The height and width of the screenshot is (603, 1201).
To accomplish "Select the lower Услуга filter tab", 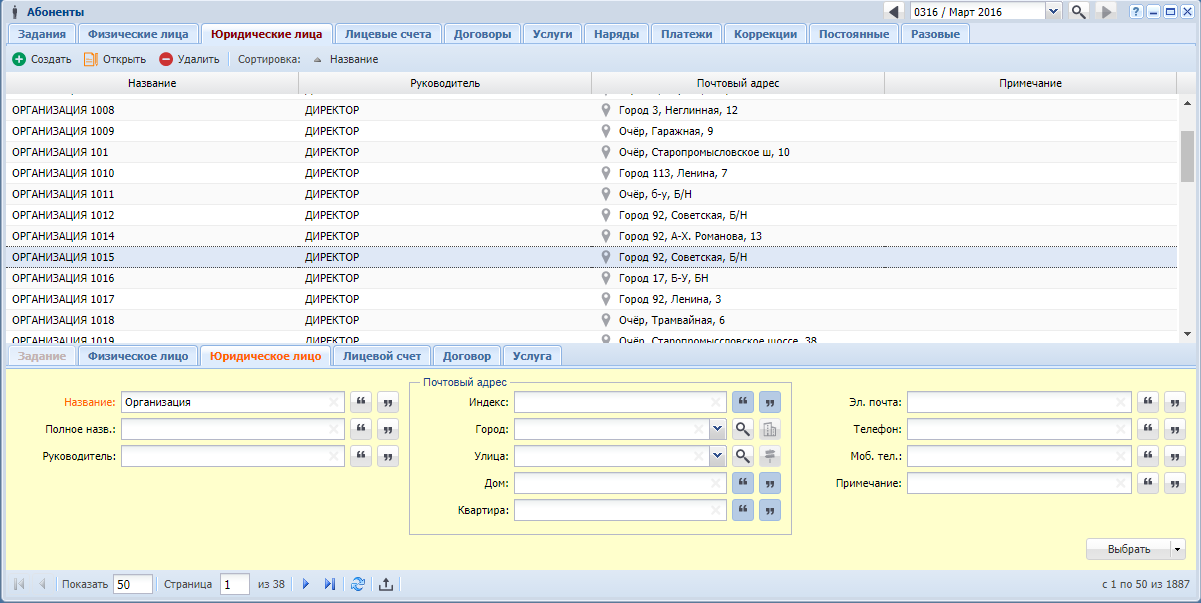I will tap(533, 355).
